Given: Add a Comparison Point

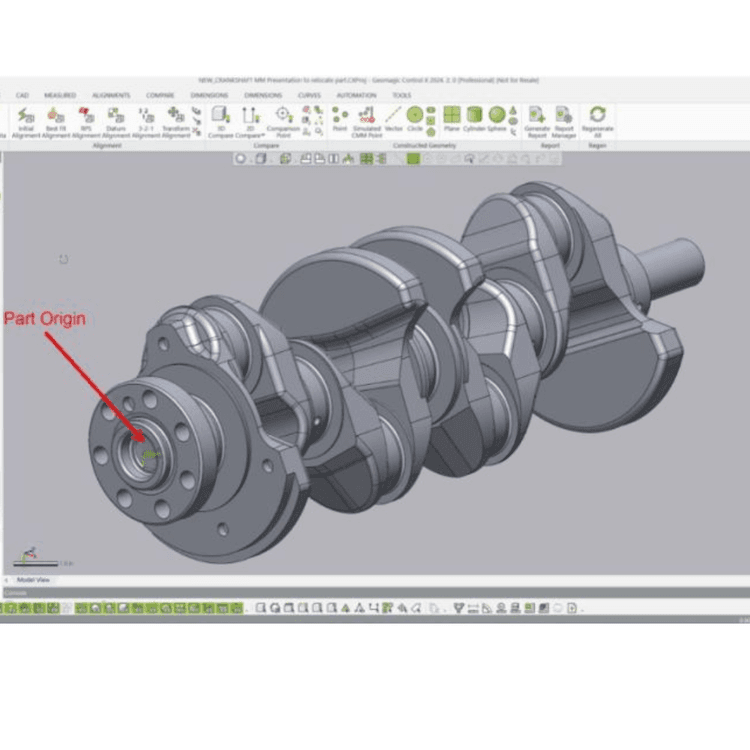Looking at the screenshot, I should tap(283, 120).
